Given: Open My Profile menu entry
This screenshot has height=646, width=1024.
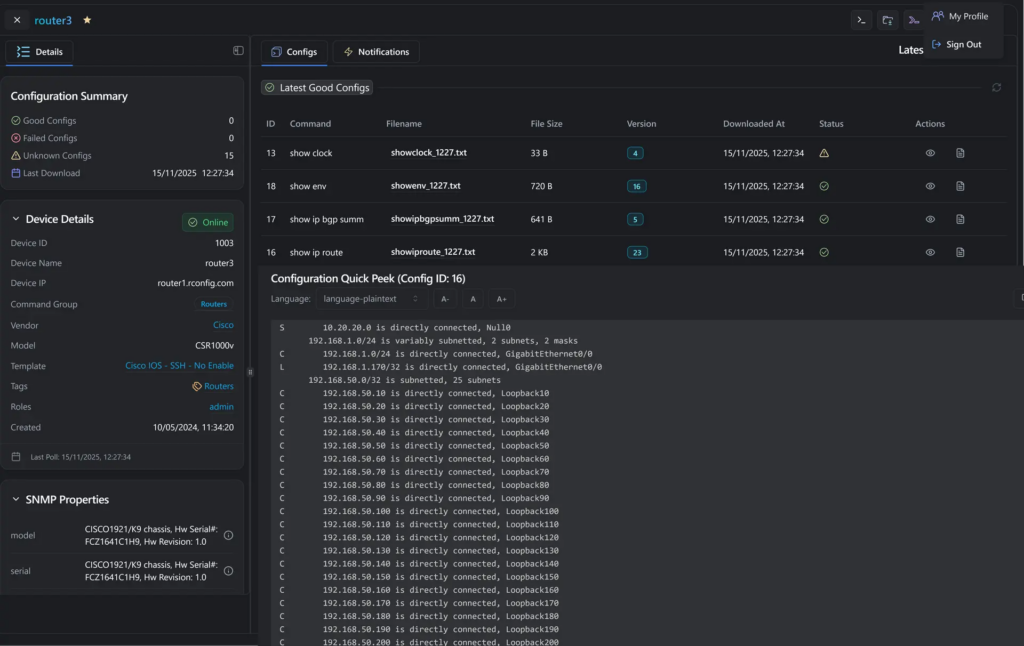Looking at the screenshot, I should click(x=960, y=16).
